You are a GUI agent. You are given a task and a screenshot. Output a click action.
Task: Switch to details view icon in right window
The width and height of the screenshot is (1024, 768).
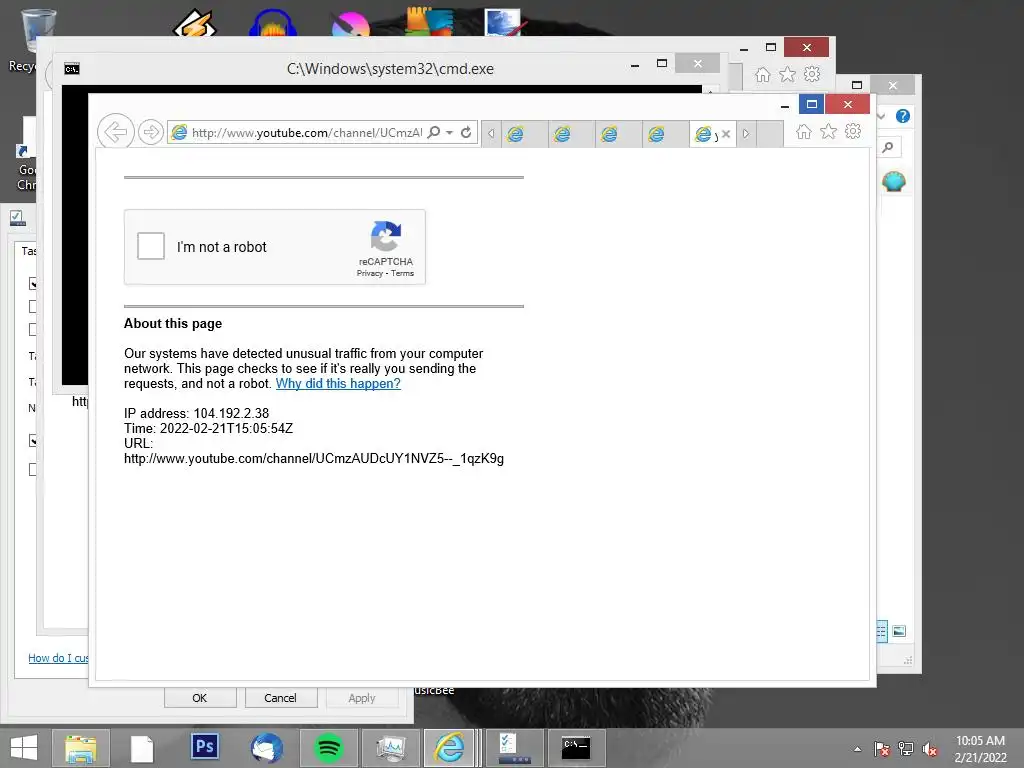click(881, 631)
